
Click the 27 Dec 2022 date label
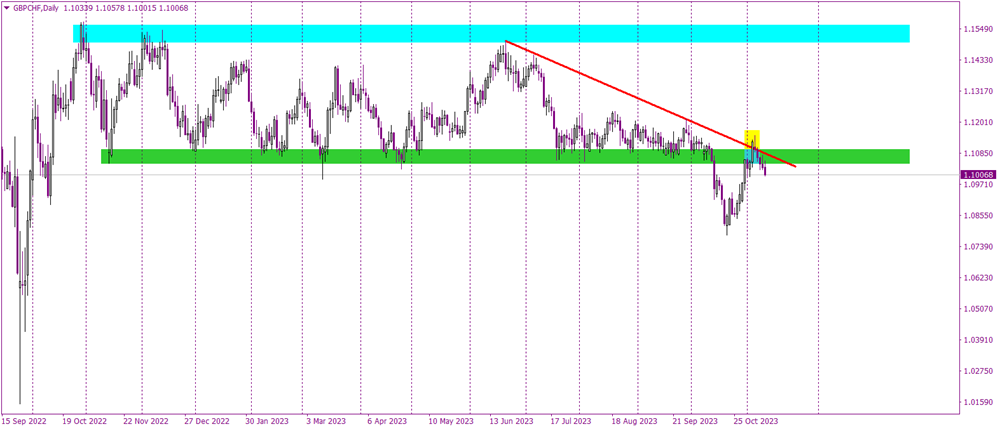pos(207,421)
